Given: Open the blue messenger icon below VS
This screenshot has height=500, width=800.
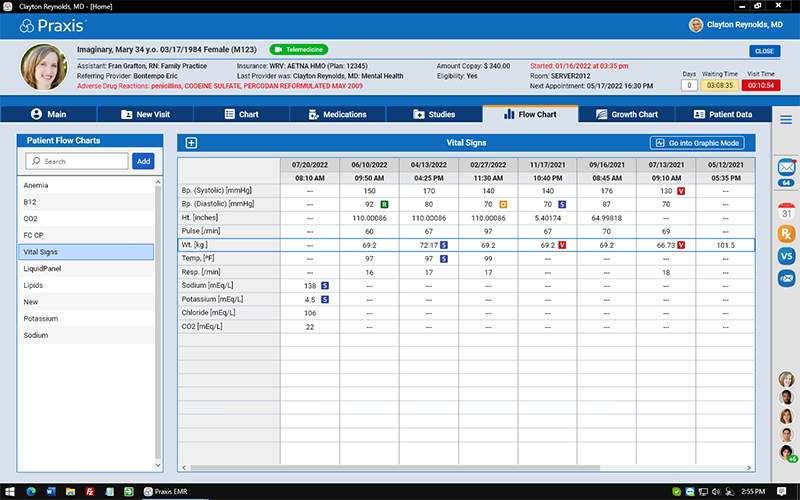Looking at the screenshot, I should click(786, 279).
